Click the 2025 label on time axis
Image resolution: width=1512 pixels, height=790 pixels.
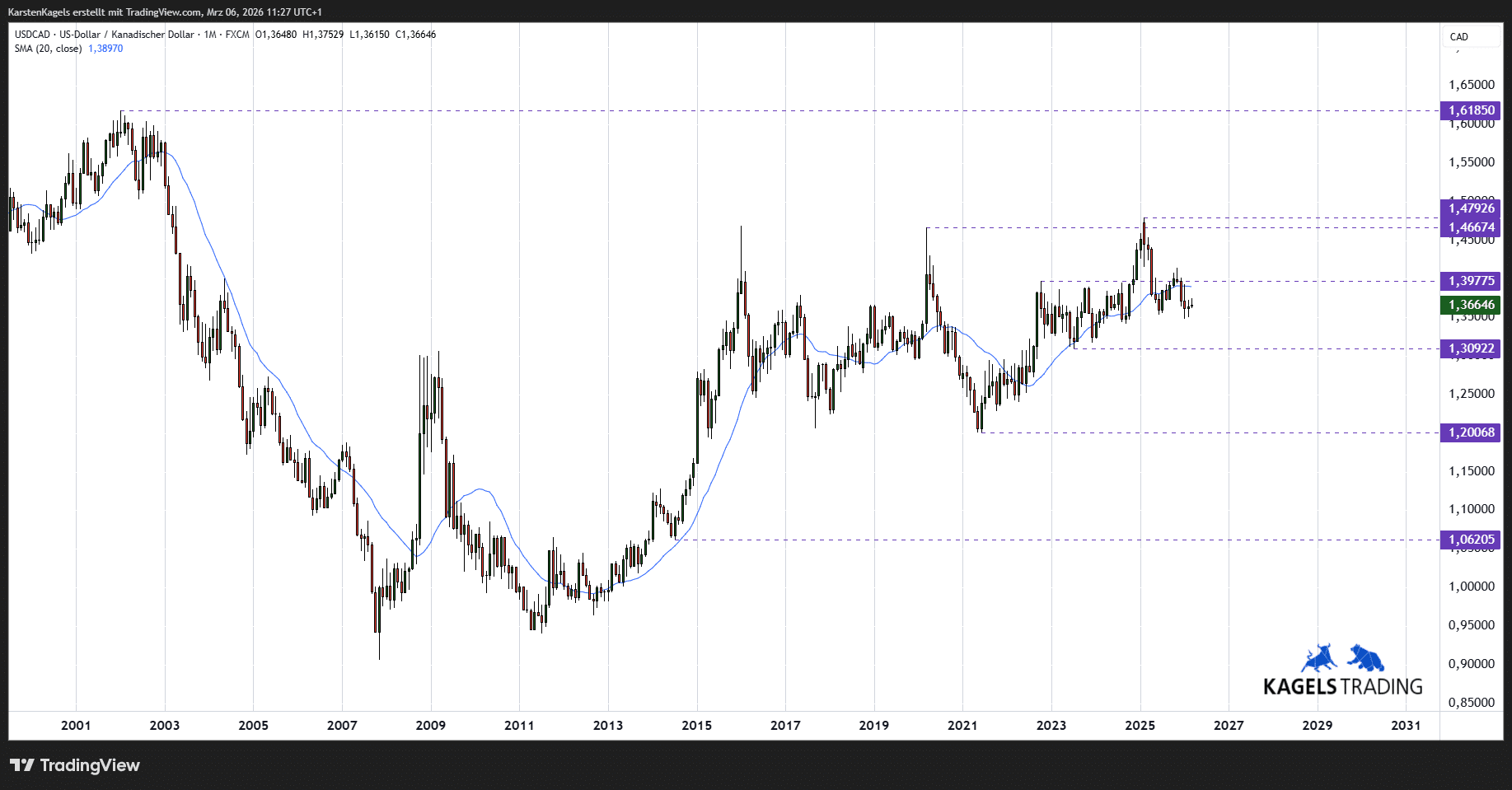coord(1140,726)
